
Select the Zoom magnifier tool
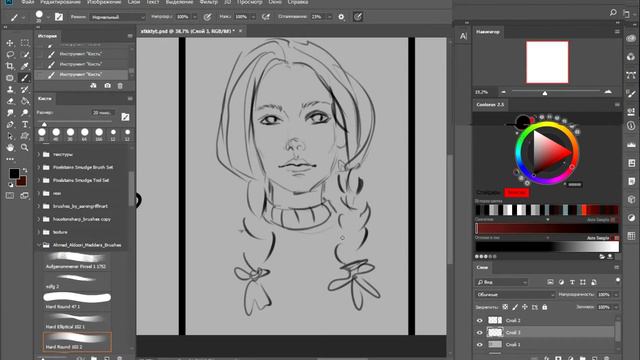tap(24, 147)
